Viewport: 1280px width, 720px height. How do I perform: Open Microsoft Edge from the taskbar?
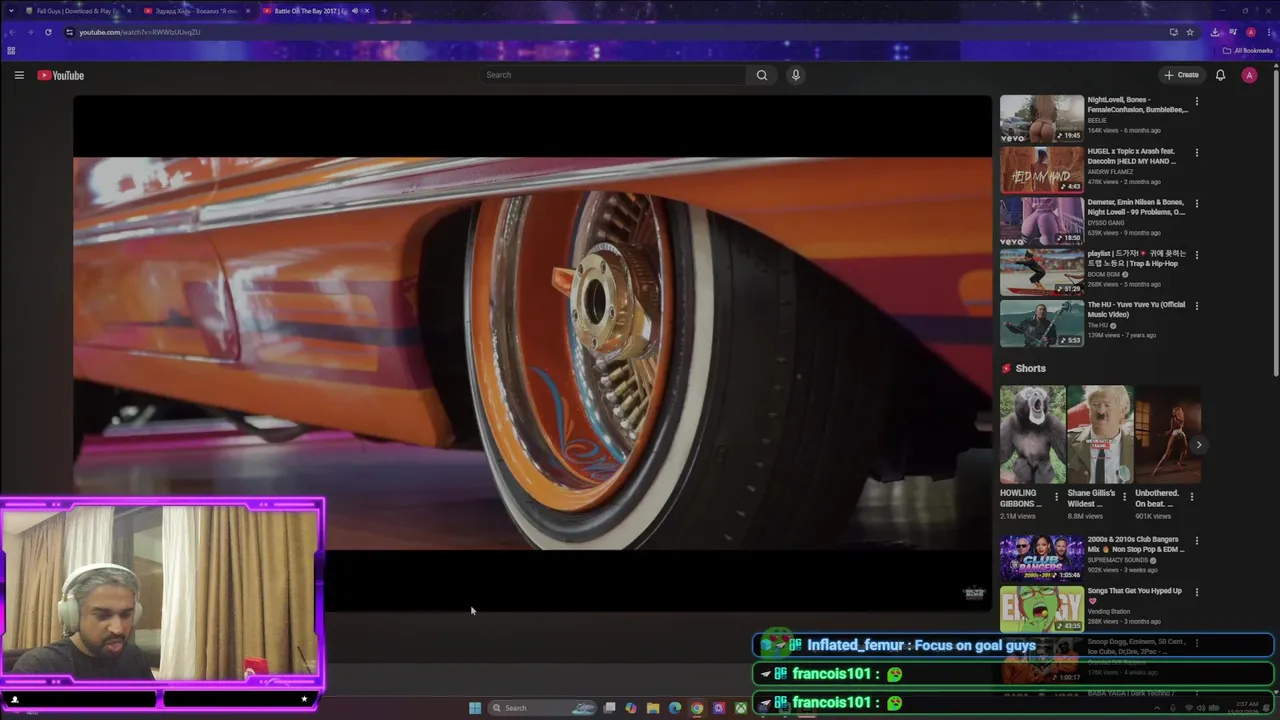tap(675, 708)
